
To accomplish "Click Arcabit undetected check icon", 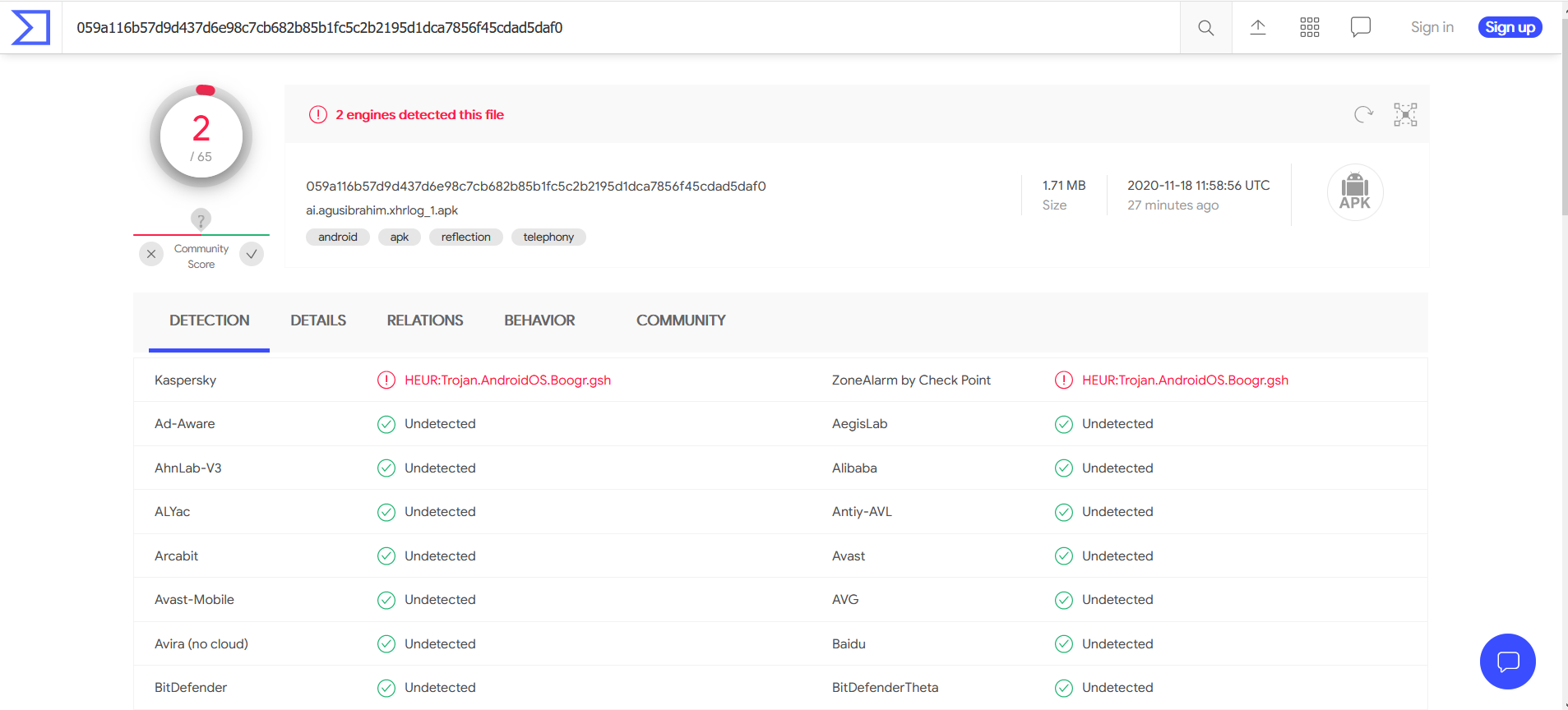I will pyautogui.click(x=386, y=556).
